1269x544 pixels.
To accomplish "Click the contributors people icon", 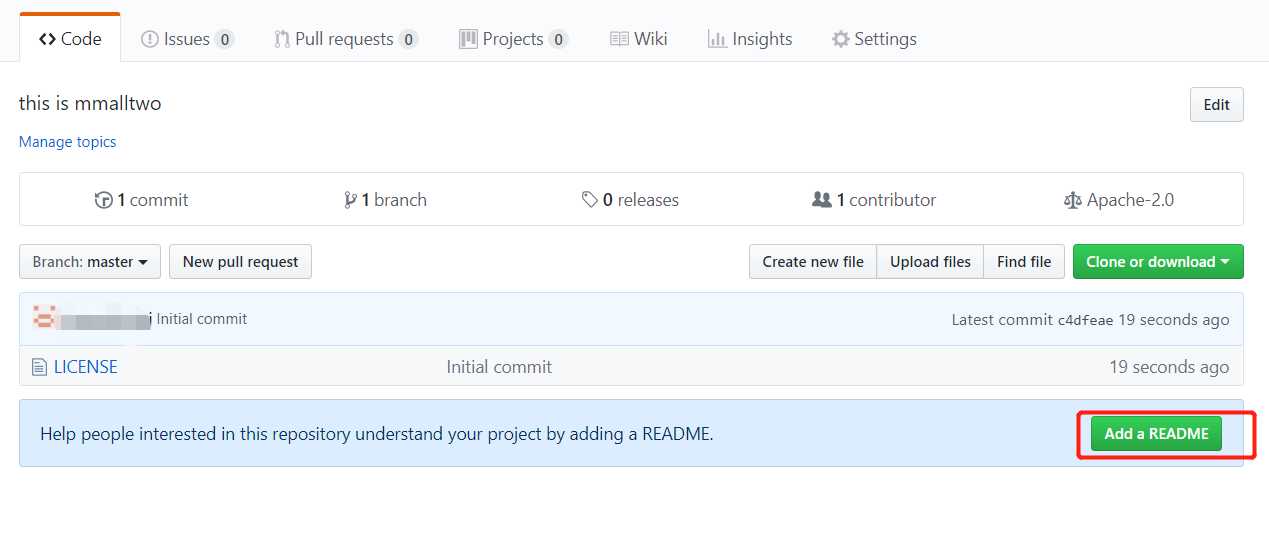I will pos(822,200).
